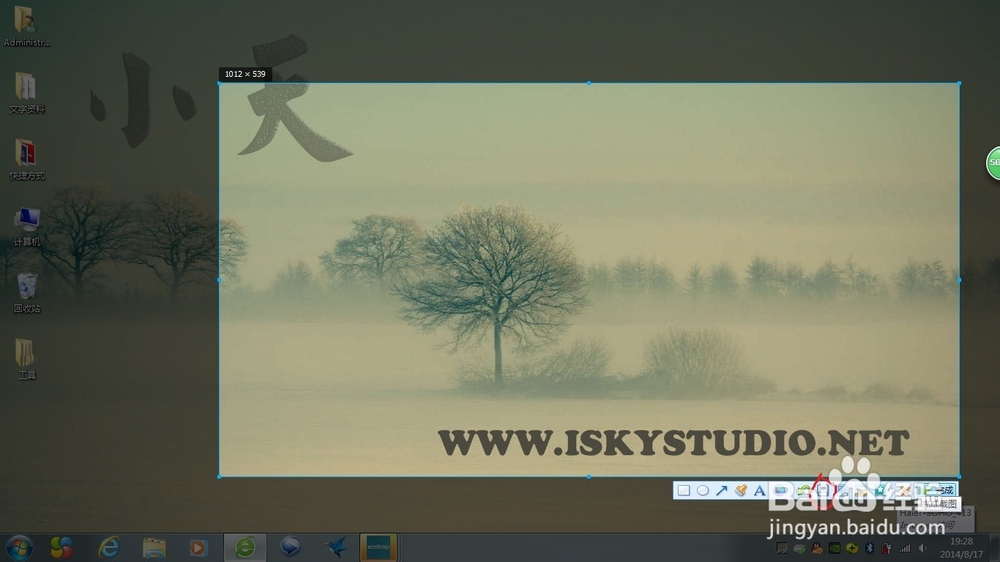
Task: Click the Safely Remove Hardware tray icon
Action: pyautogui.click(x=799, y=548)
